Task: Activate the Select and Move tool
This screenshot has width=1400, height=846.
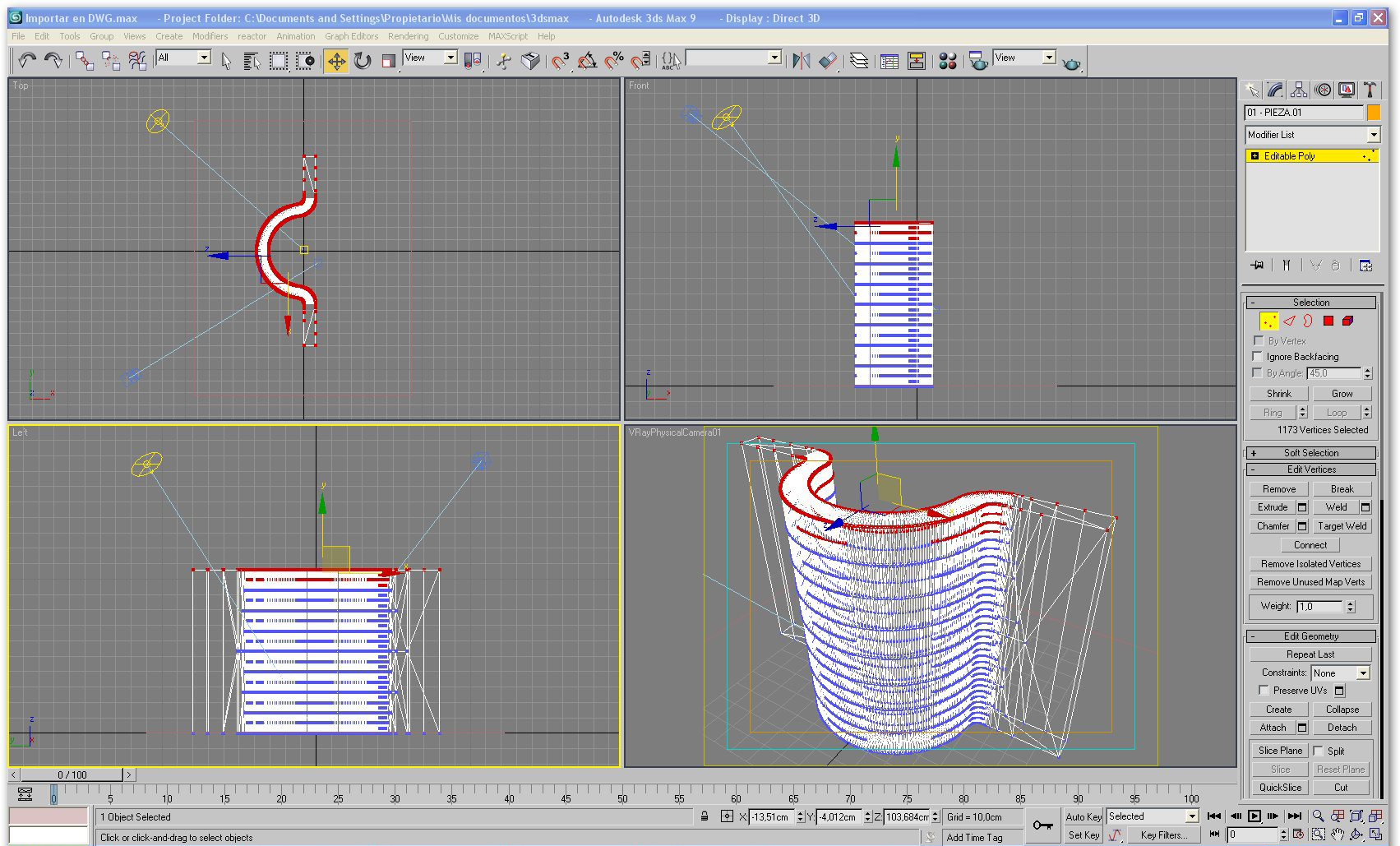Action: pos(336,61)
